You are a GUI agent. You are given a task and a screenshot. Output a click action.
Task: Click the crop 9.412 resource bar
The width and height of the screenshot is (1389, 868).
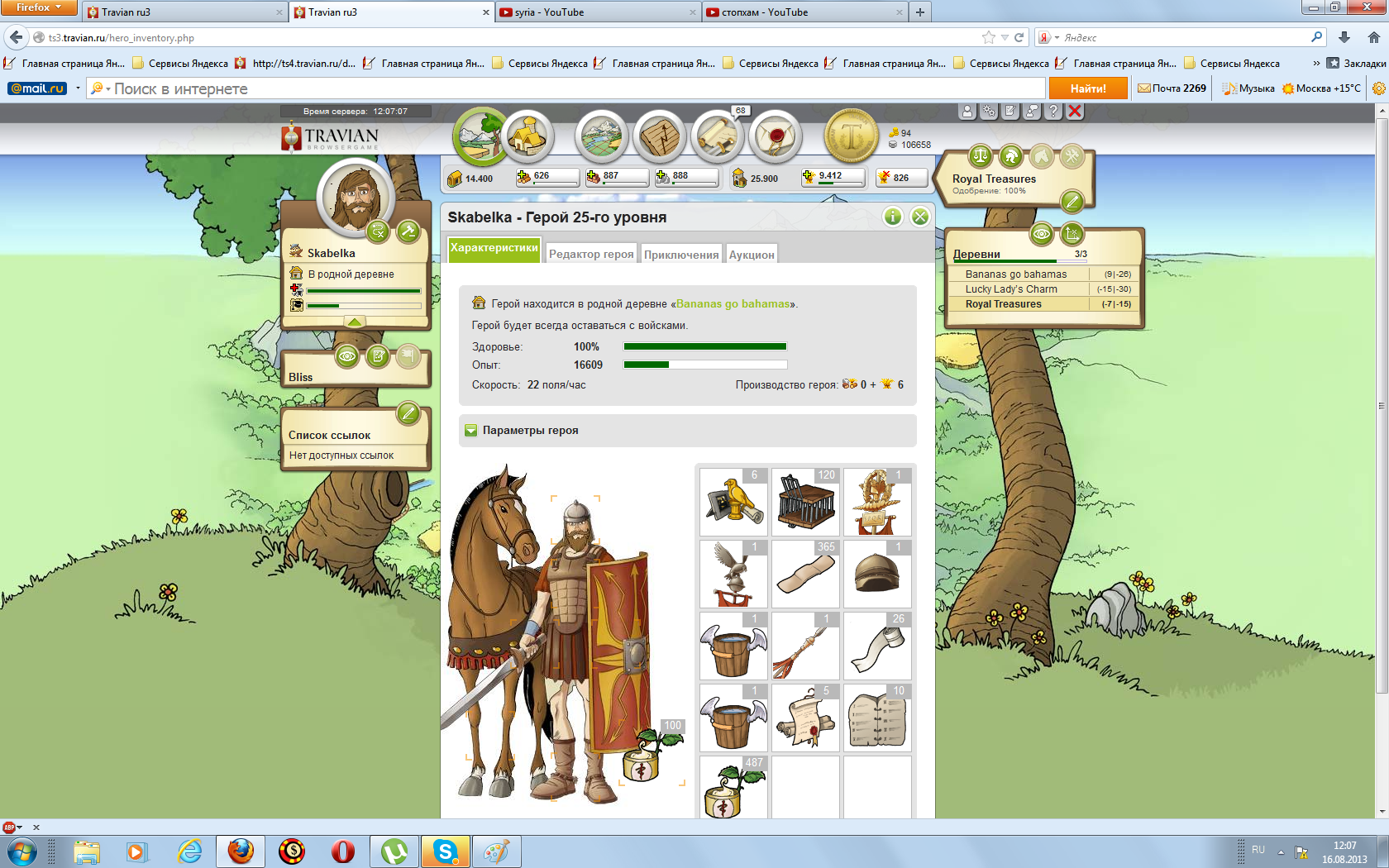[833, 177]
